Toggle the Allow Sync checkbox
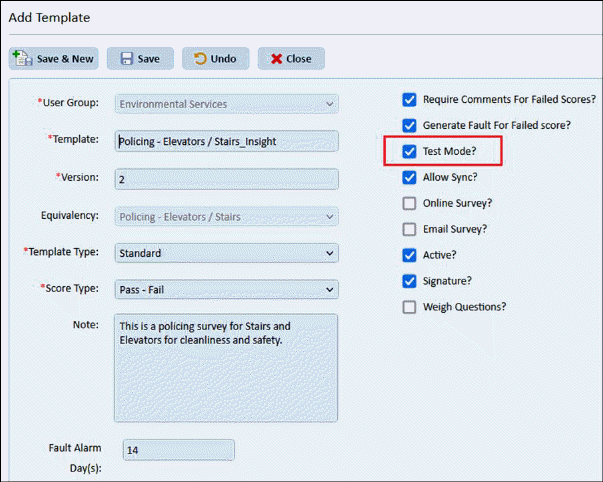The width and height of the screenshot is (603, 482). [409, 177]
